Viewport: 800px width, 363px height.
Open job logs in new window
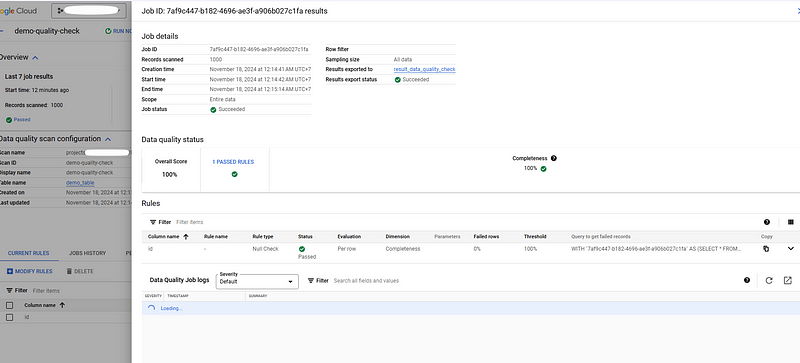point(787,280)
